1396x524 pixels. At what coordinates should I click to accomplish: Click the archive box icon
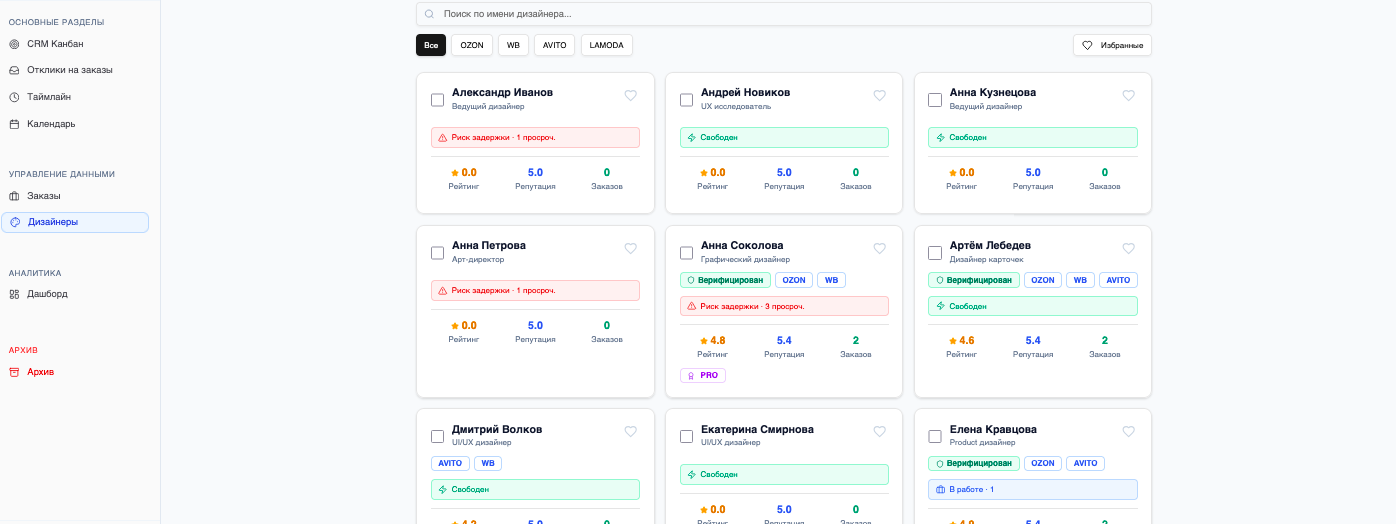coord(15,371)
